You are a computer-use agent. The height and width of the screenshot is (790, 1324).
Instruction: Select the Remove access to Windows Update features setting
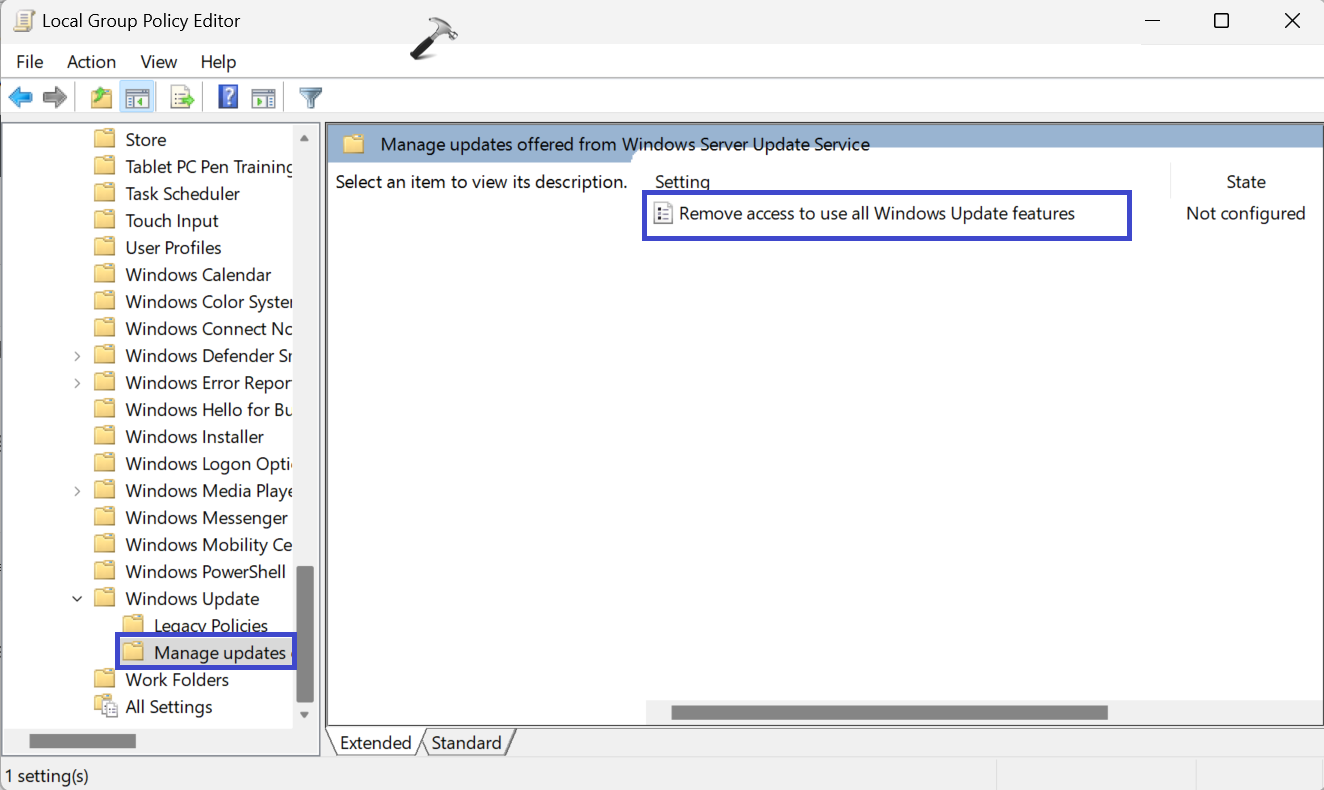[x=864, y=213]
